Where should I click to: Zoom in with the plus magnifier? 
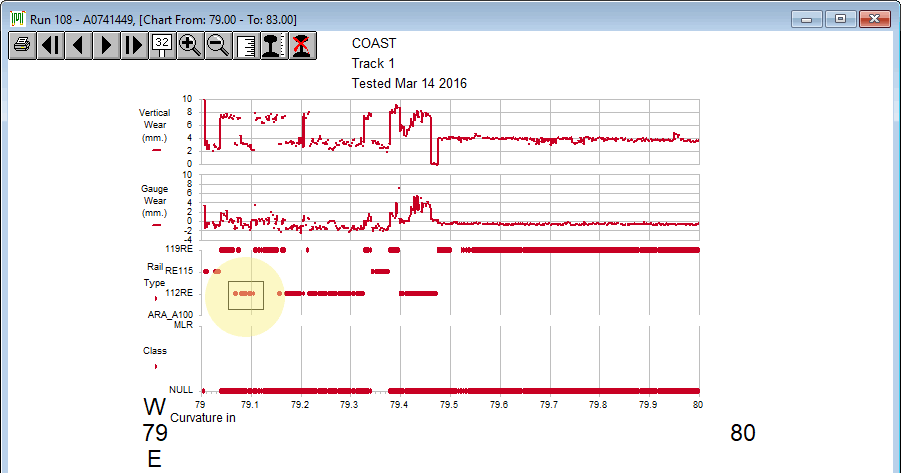point(190,45)
